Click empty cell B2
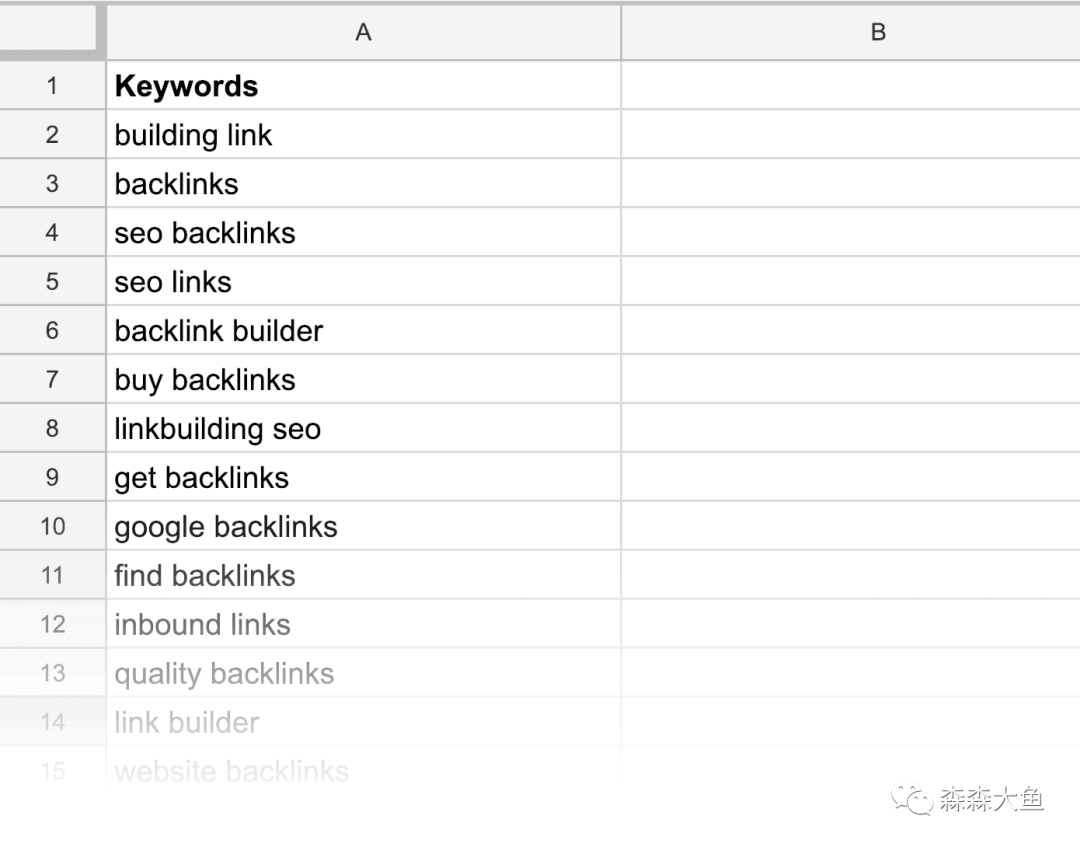Image resolution: width=1080 pixels, height=847 pixels. tap(850, 135)
